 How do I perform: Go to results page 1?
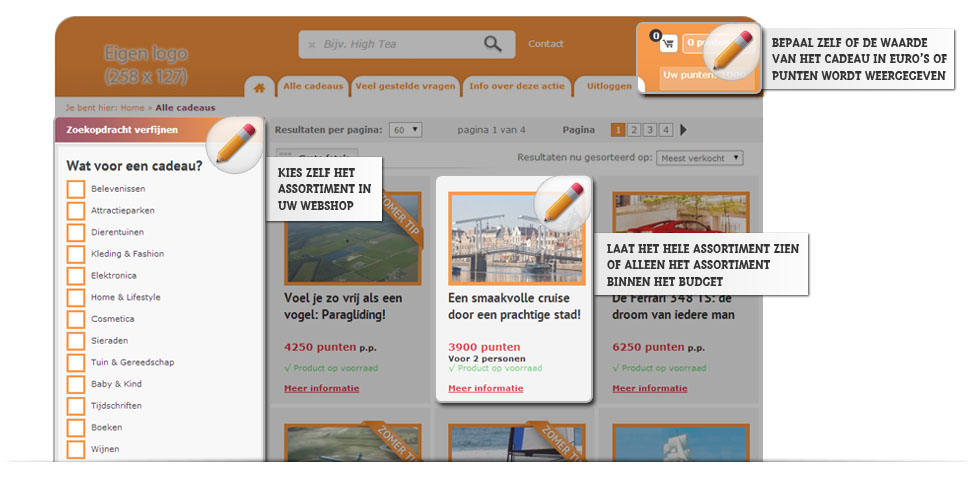(x=618, y=130)
